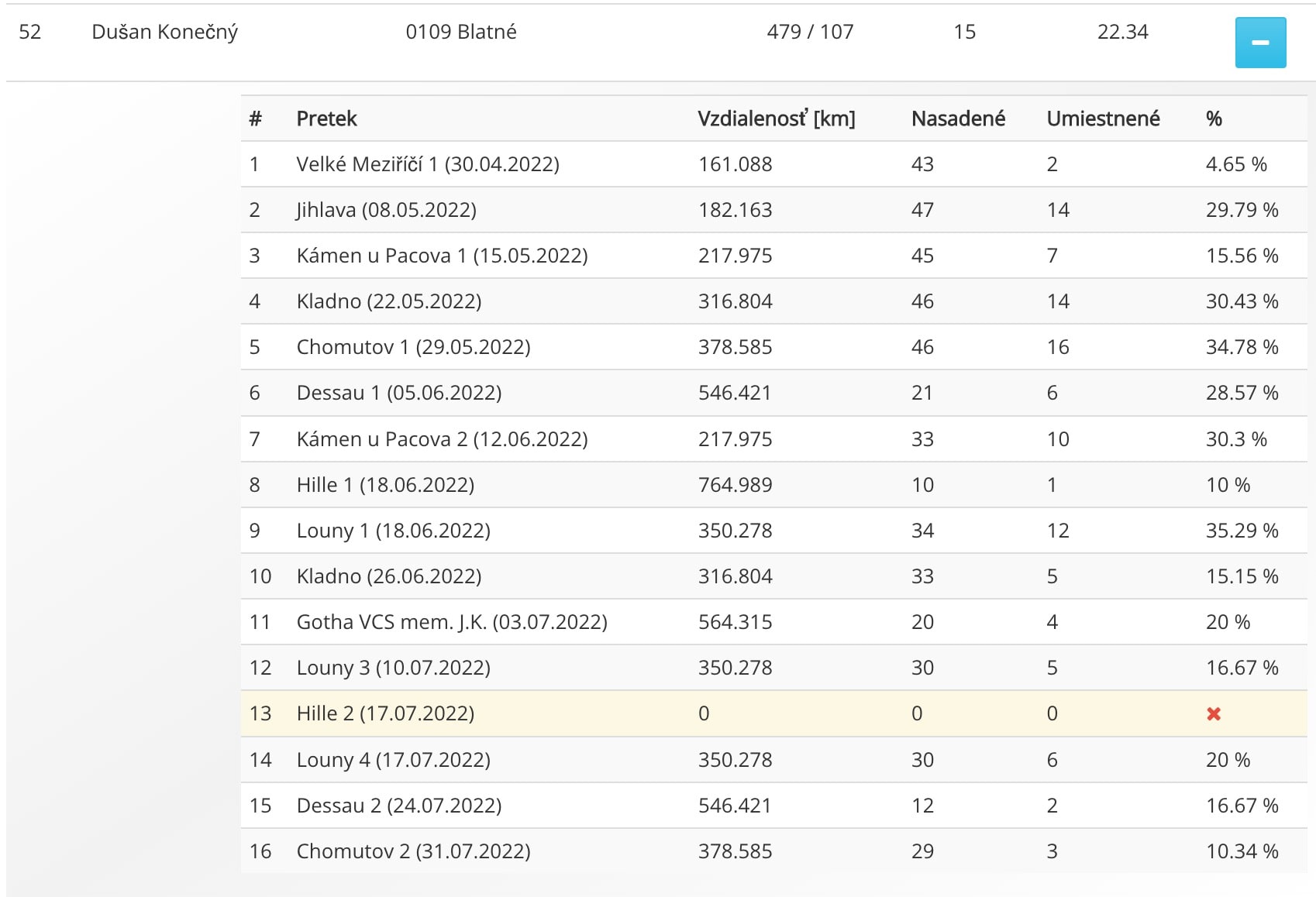The height and width of the screenshot is (897, 1316).
Task: Select the Velké Meziříčí 1 (30.04.2022) race row
Action: [773, 164]
